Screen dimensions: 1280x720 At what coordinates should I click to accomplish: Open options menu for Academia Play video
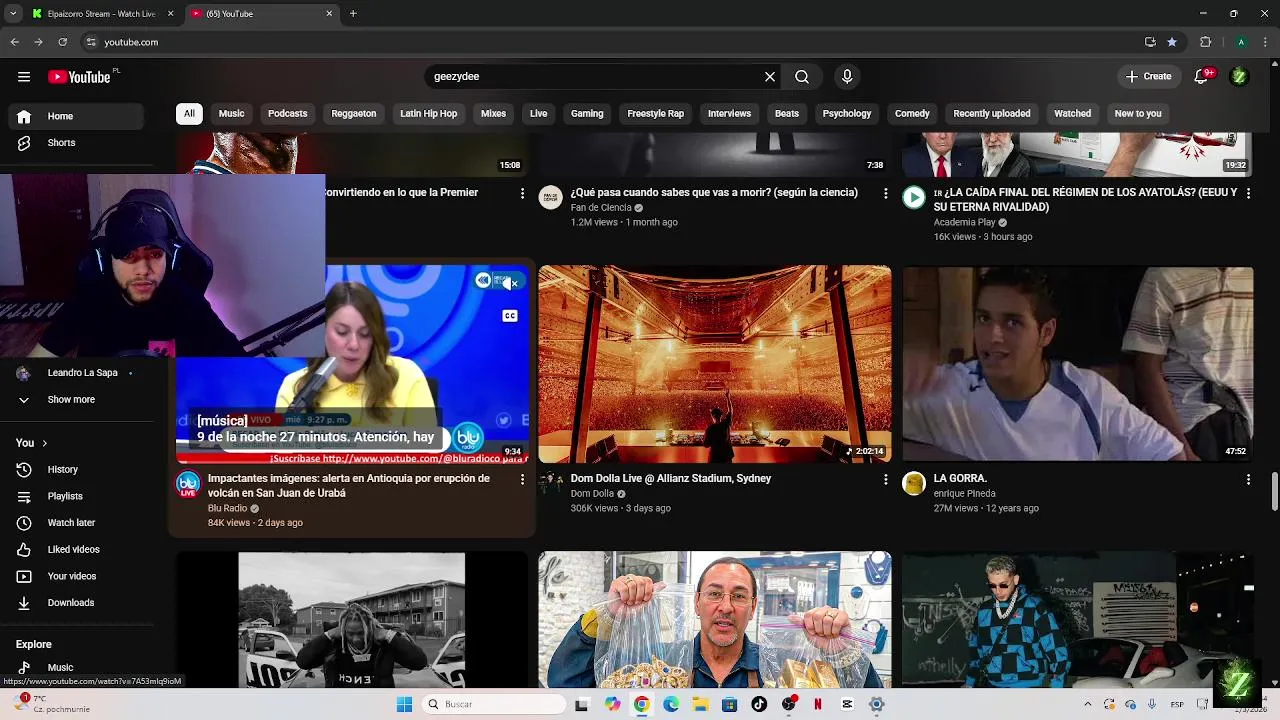(x=1248, y=193)
